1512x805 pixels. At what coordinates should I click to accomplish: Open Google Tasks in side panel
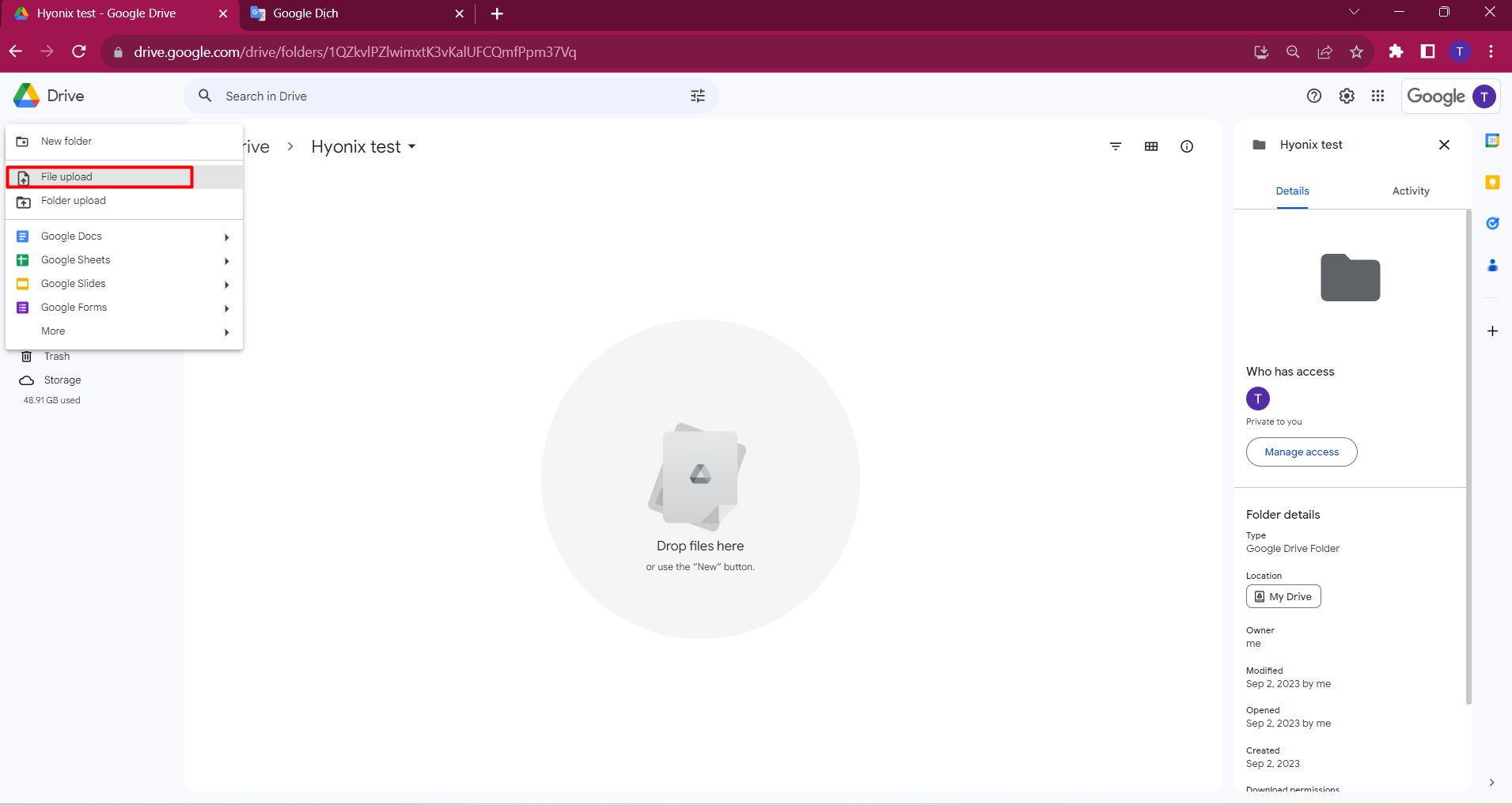click(1492, 224)
